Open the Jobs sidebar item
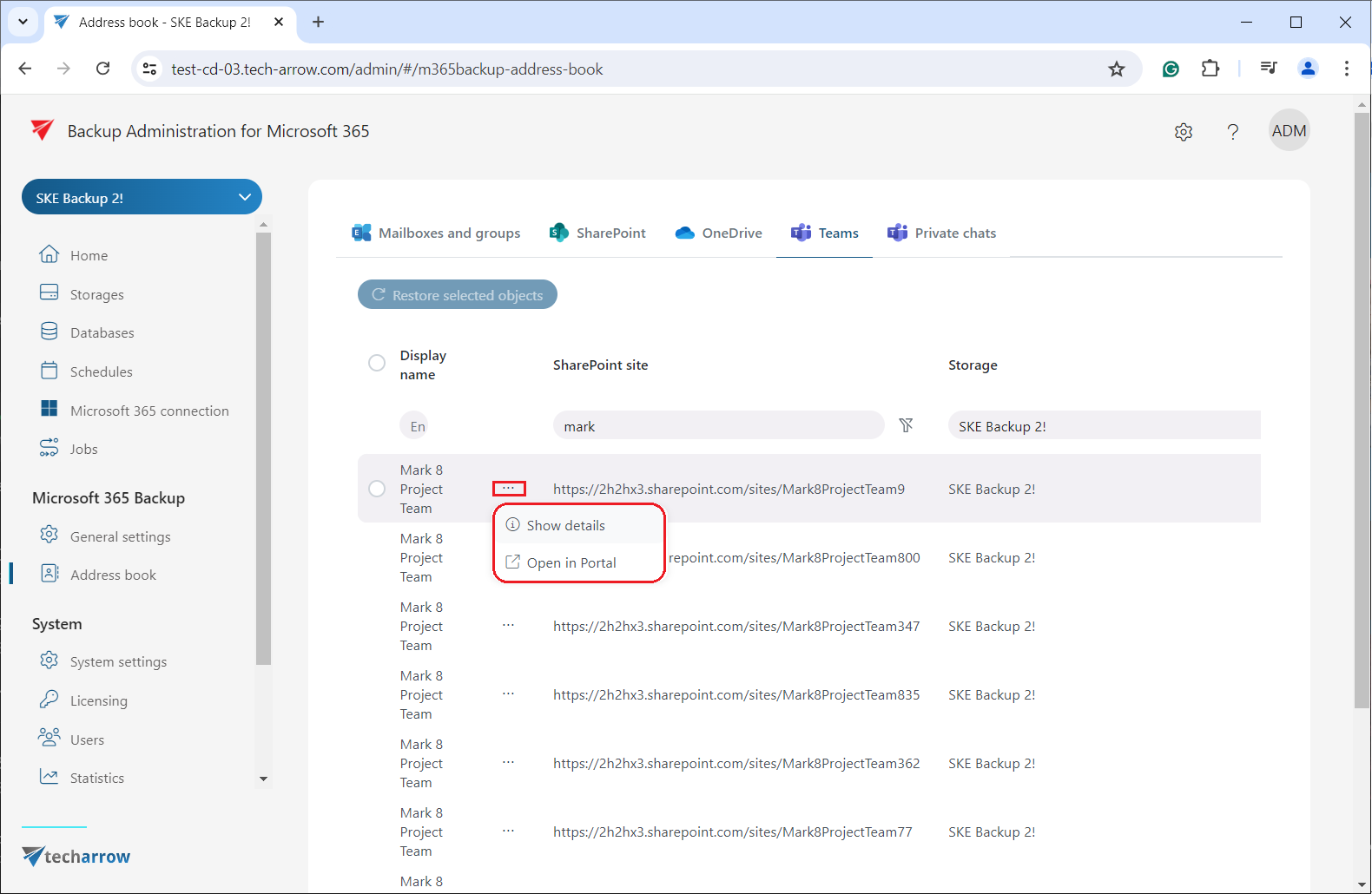Screen dimensions: 1372x894 coord(83,449)
